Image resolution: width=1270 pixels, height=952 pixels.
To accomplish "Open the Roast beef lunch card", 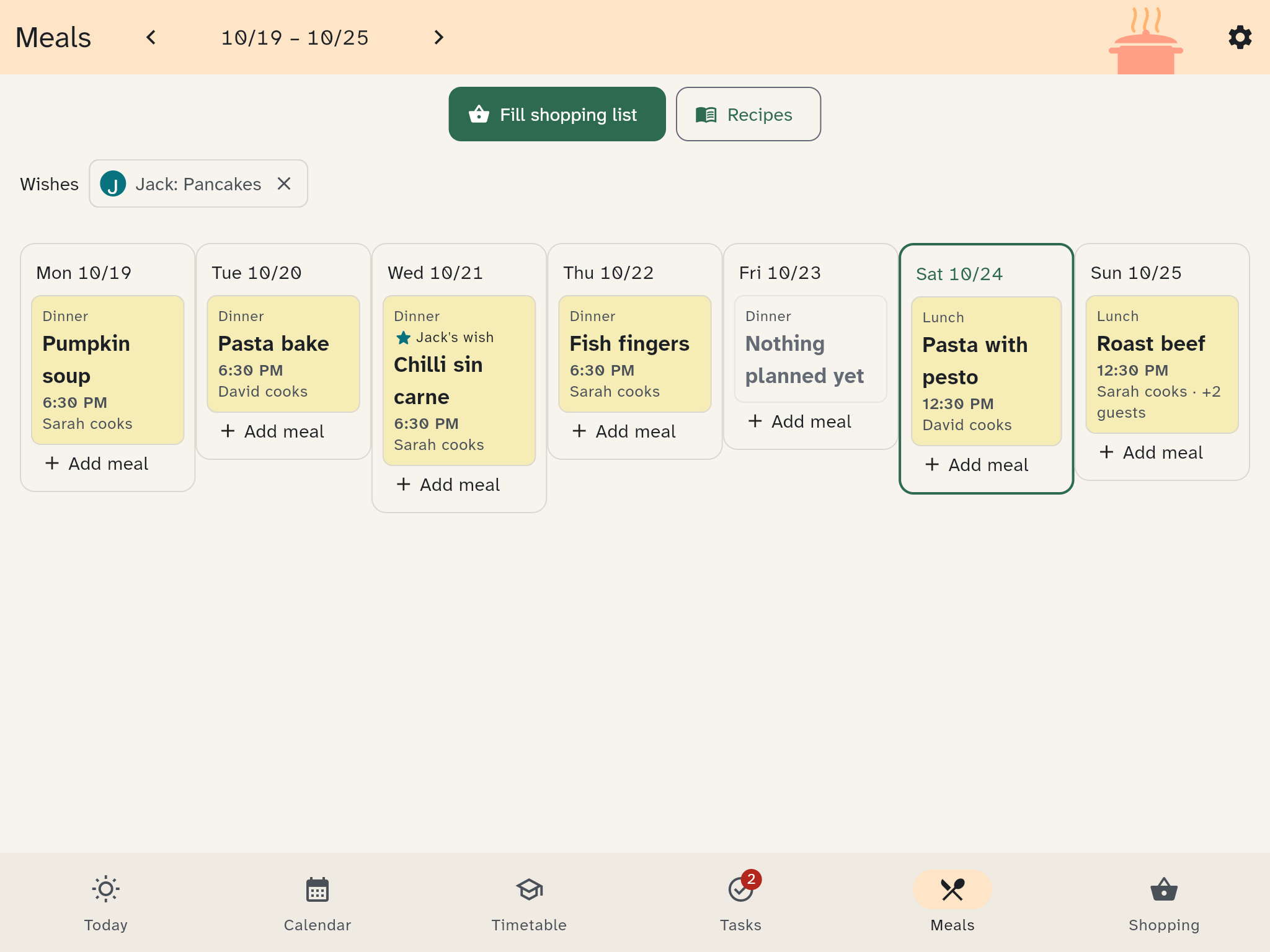I will coord(1161,364).
